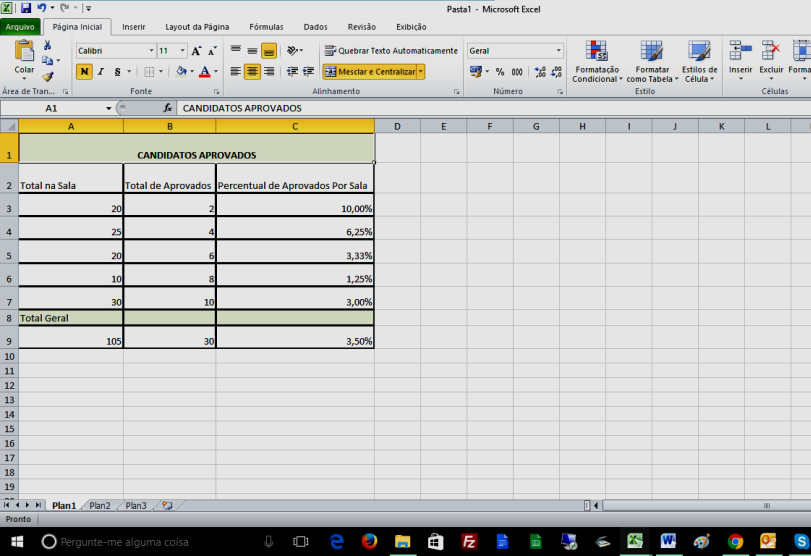811x556 pixels.
Task: Click the Increase Font Size icon
Action: (x=196, y=51)
